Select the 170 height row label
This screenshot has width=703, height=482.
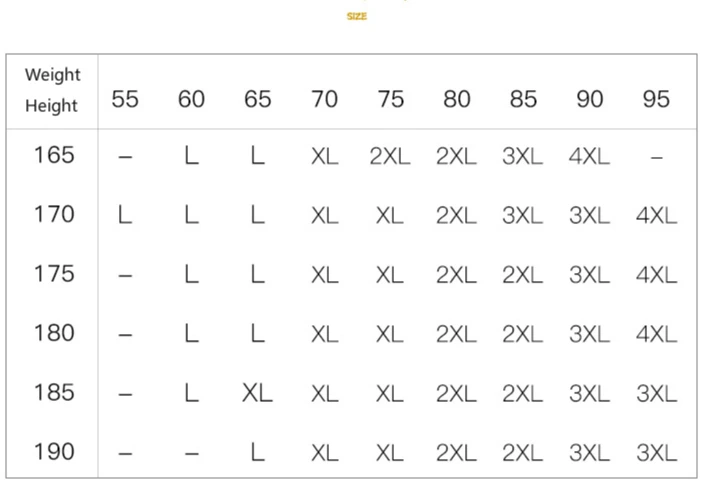54,214
